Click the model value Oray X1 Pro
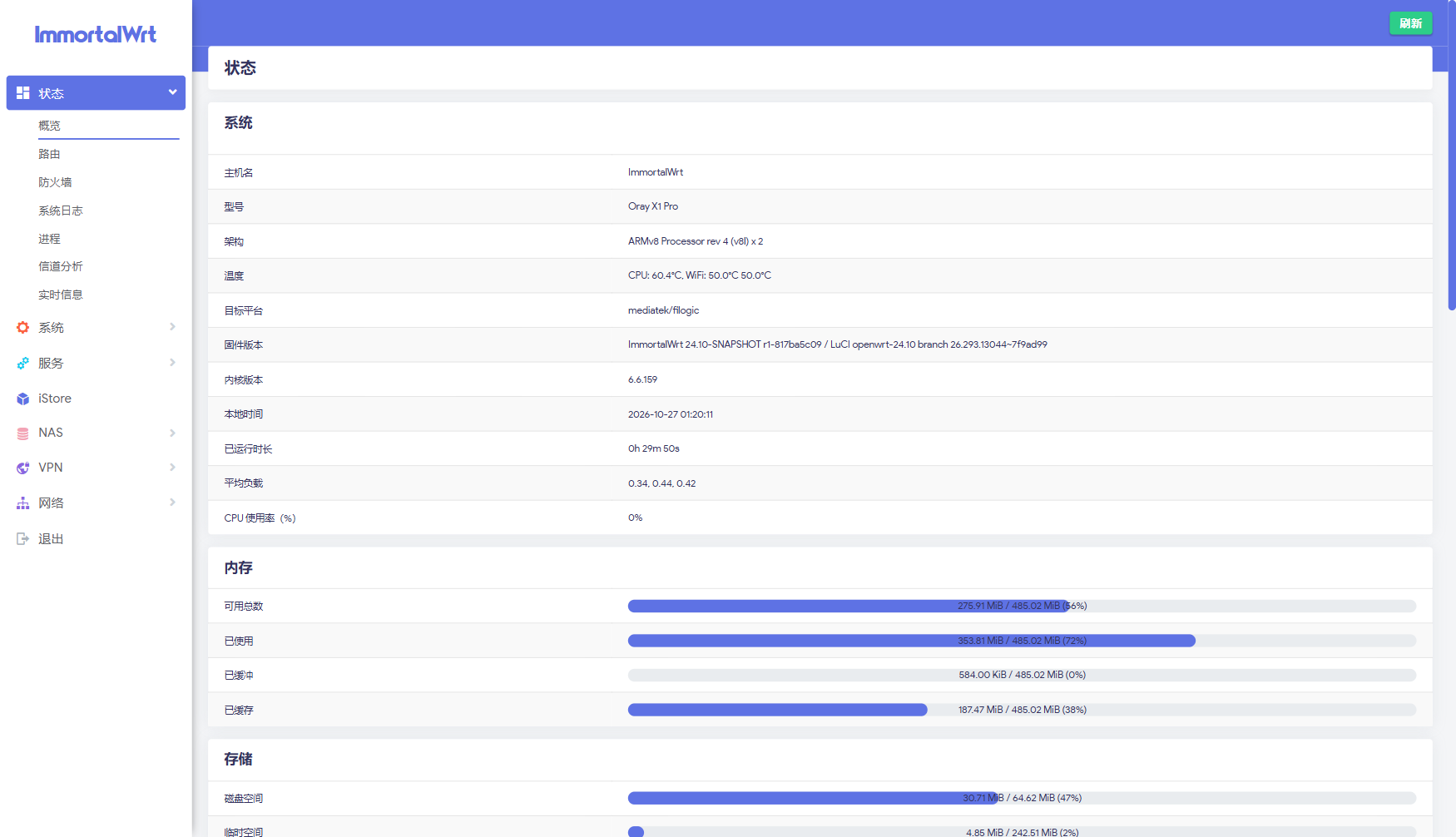 [653, 206]
